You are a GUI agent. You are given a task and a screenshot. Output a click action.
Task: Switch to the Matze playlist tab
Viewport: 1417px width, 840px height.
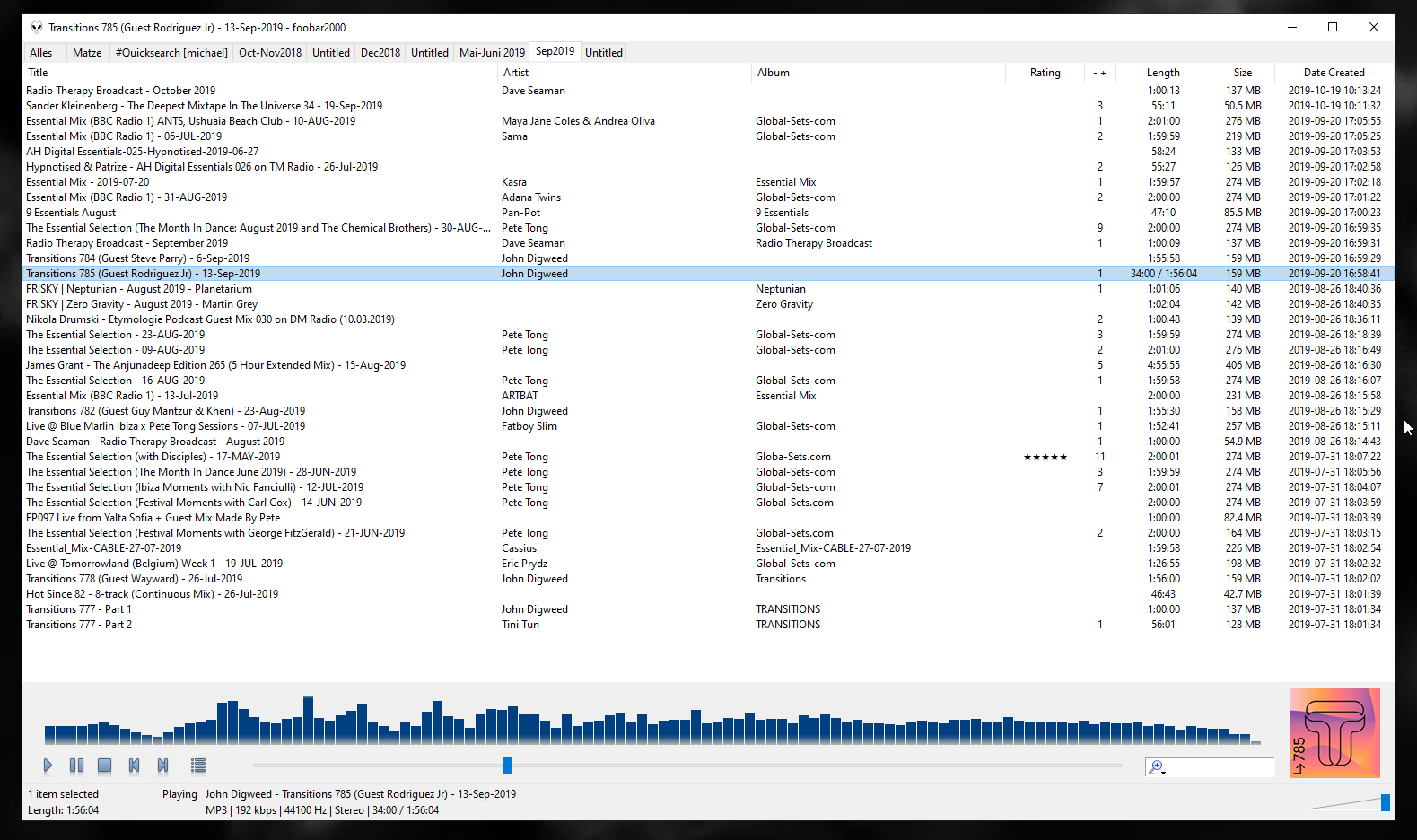click(x=87, y=53)
